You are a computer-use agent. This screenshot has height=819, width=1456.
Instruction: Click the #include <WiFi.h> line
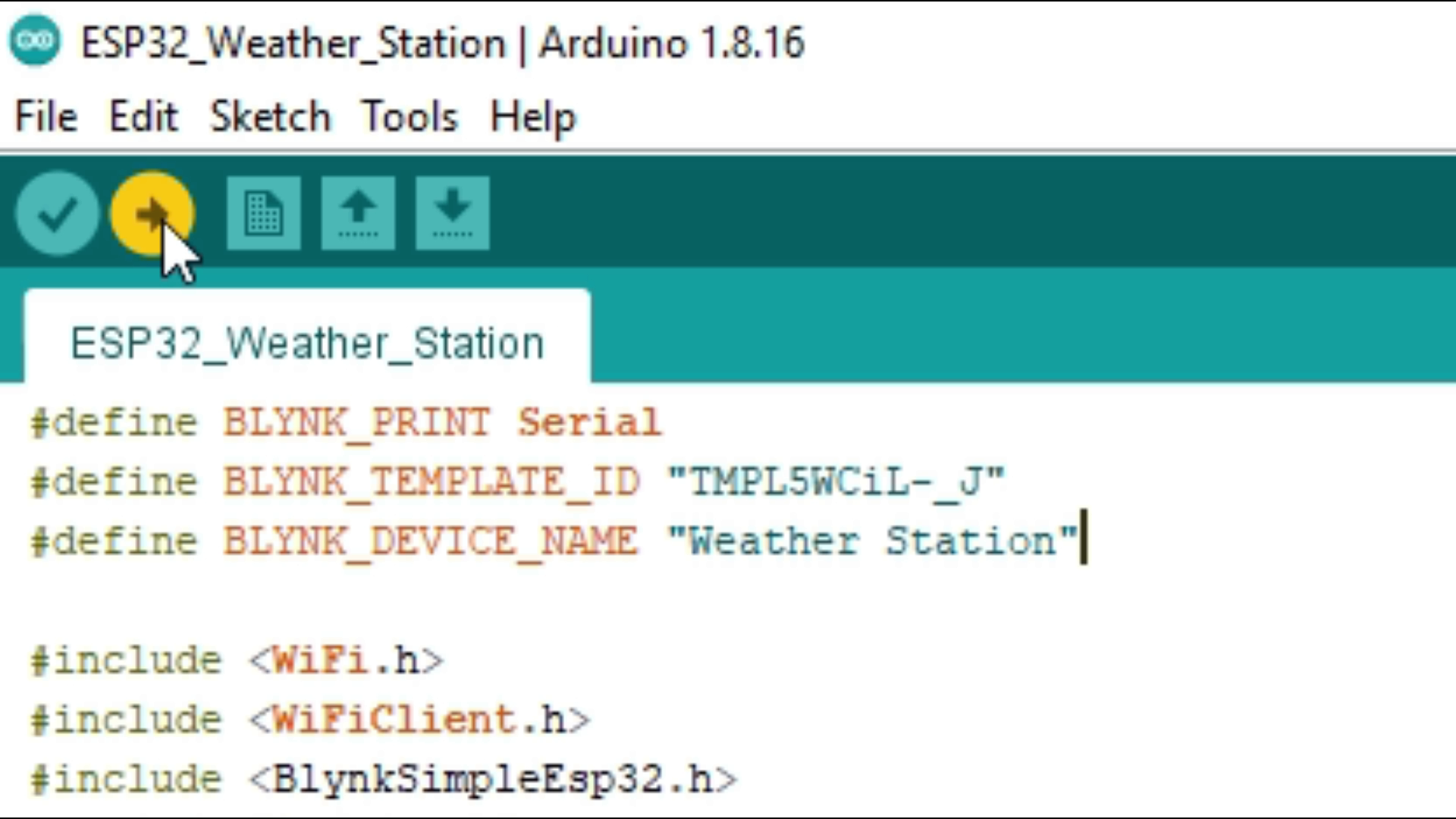(237, 660)
